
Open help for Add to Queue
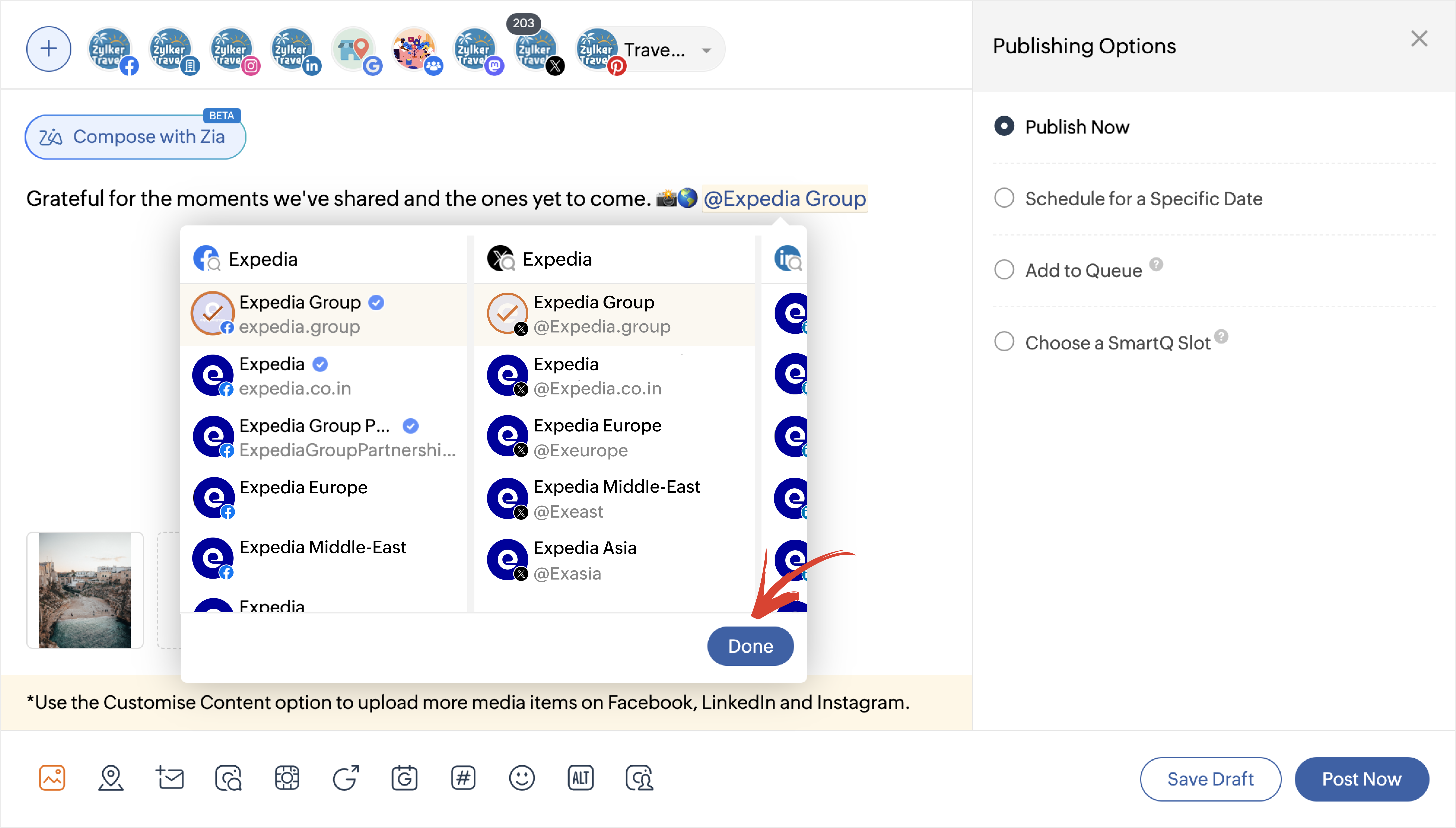tap(1156, 264)
